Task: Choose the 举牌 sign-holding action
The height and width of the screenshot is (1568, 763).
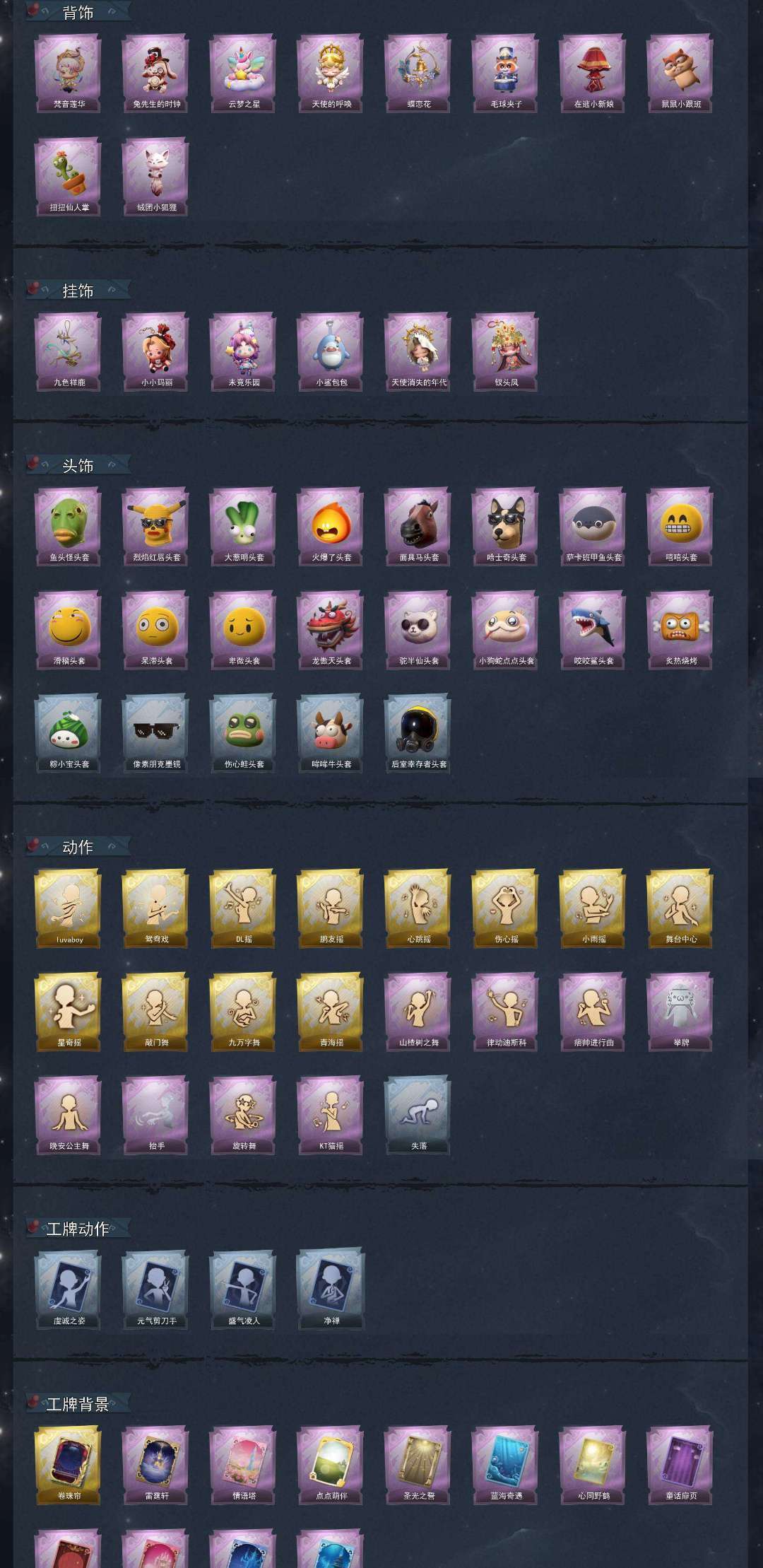Action: [x=680, y=1012]
